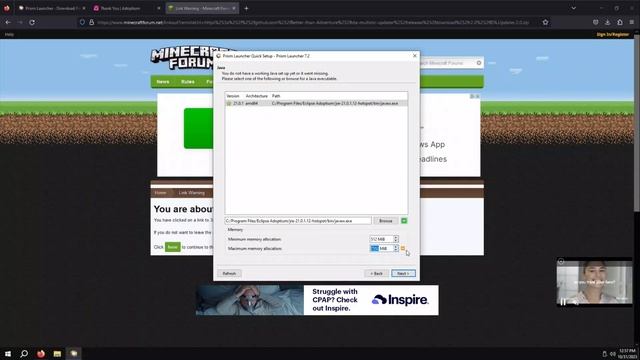
Task: Click the Firefox taskbar icon
Action: point(41,353)
